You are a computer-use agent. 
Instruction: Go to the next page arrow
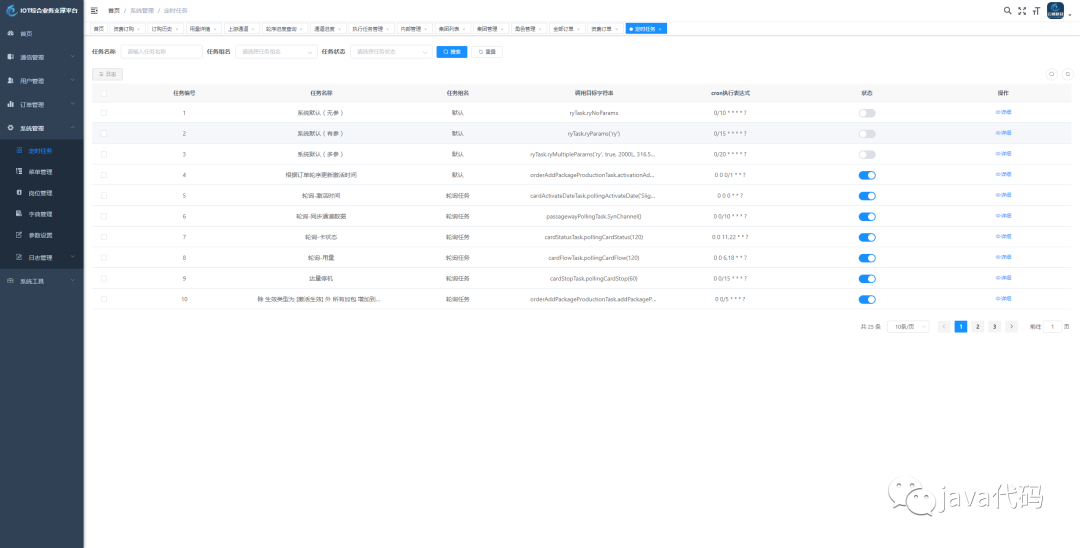pos(1011,326)
